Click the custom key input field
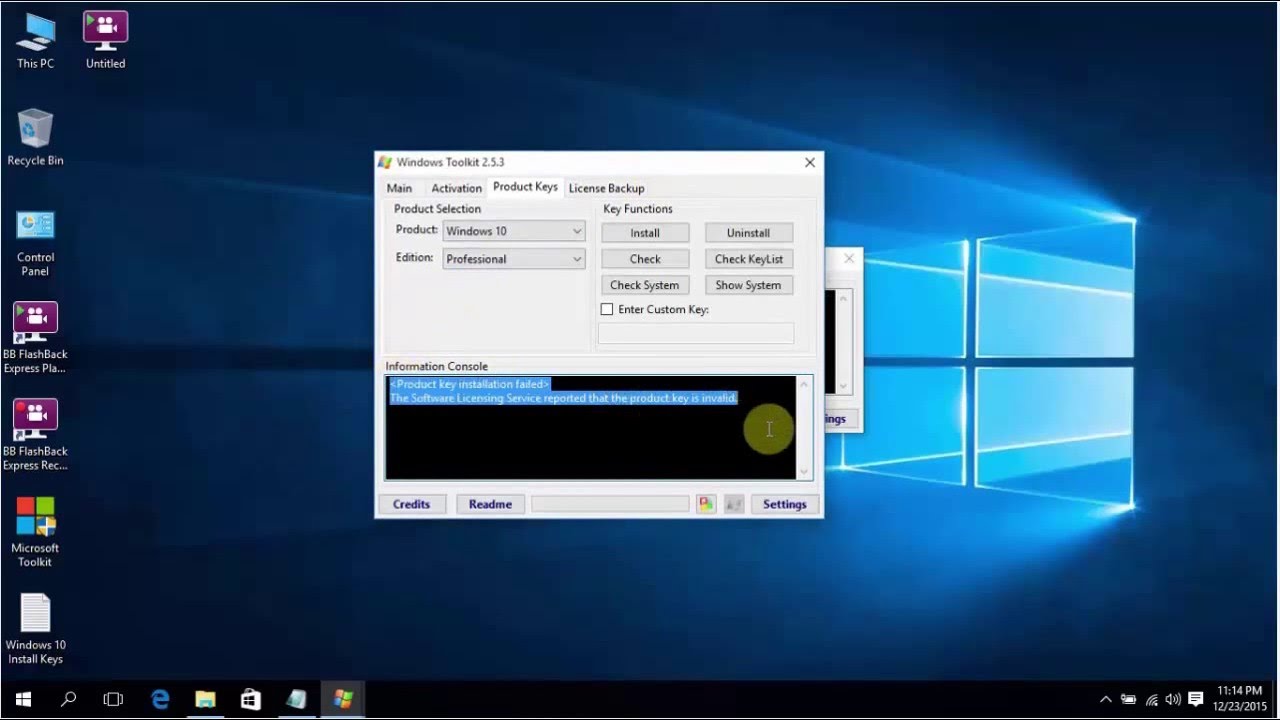This screenshot has width=1280, height=720. click(x=696, y=334)
